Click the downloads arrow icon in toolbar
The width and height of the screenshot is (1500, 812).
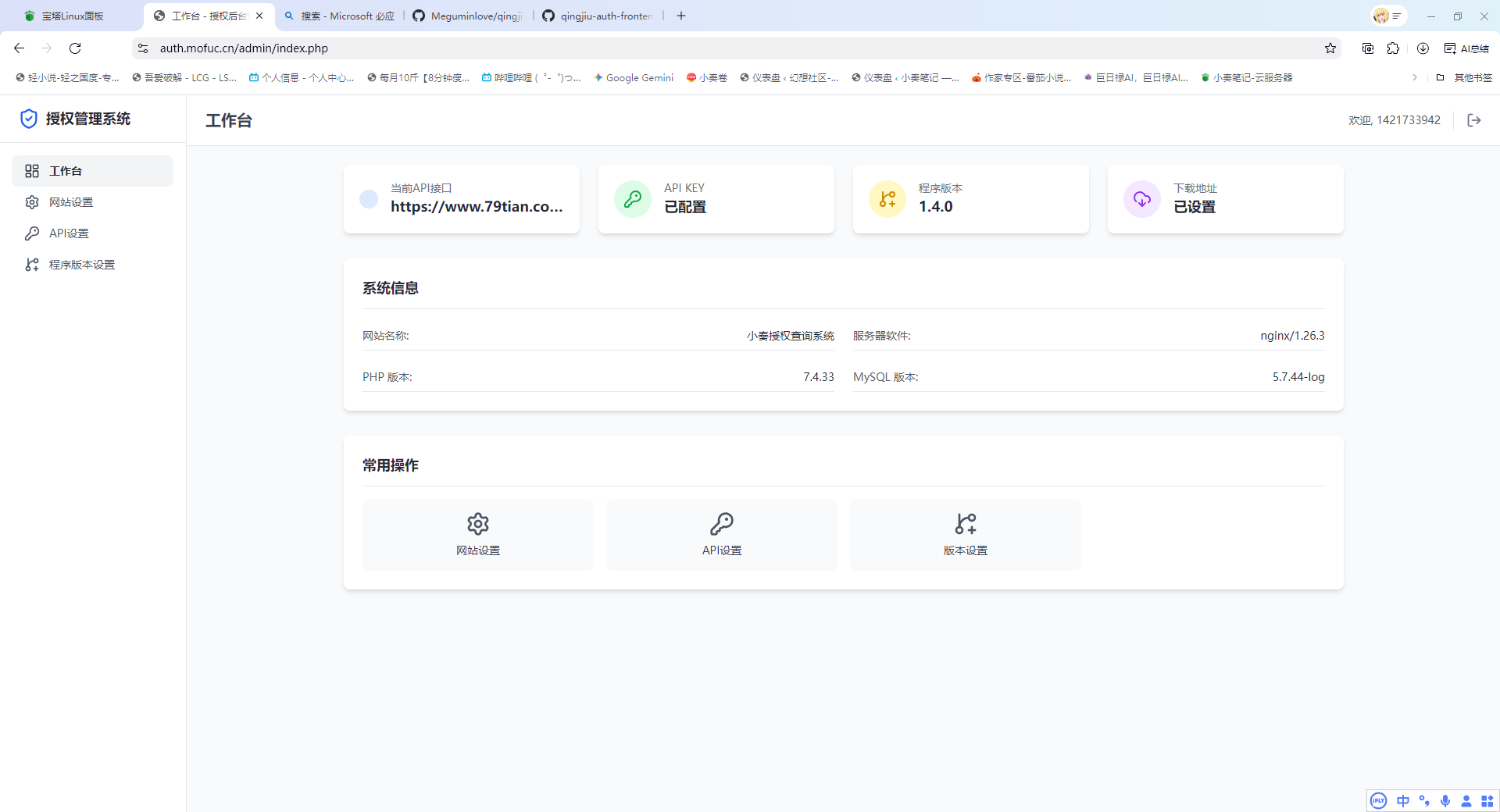tap(1423, 48)
